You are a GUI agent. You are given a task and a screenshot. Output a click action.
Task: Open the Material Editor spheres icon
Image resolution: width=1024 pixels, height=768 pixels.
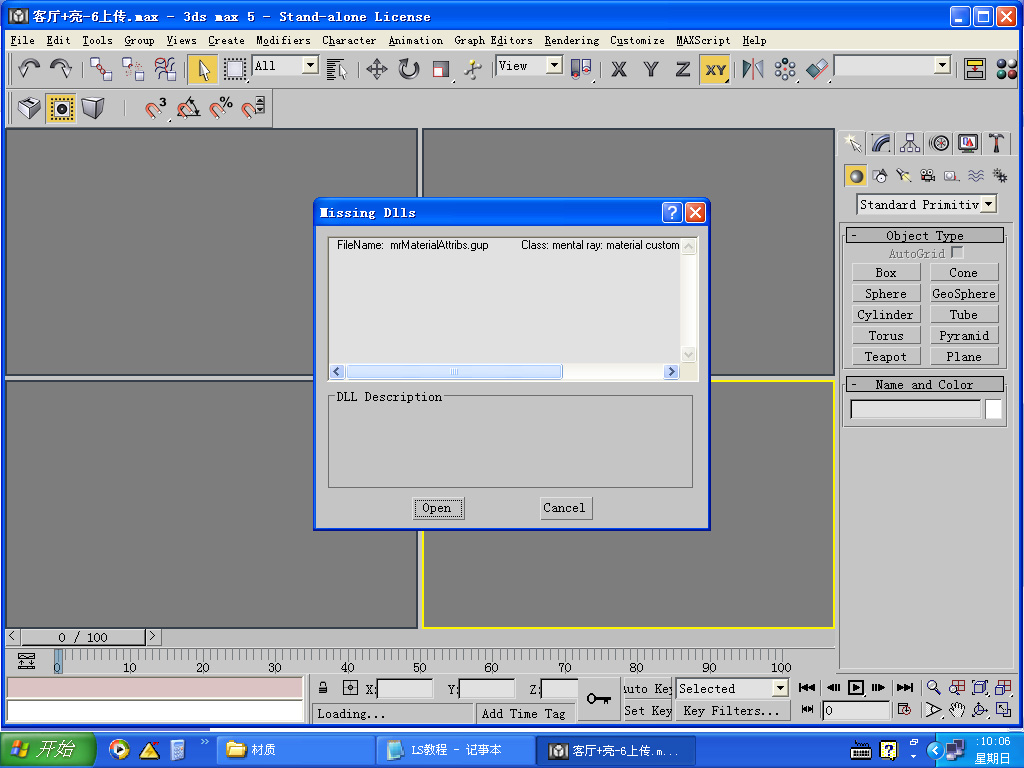tap(1006, 69)
